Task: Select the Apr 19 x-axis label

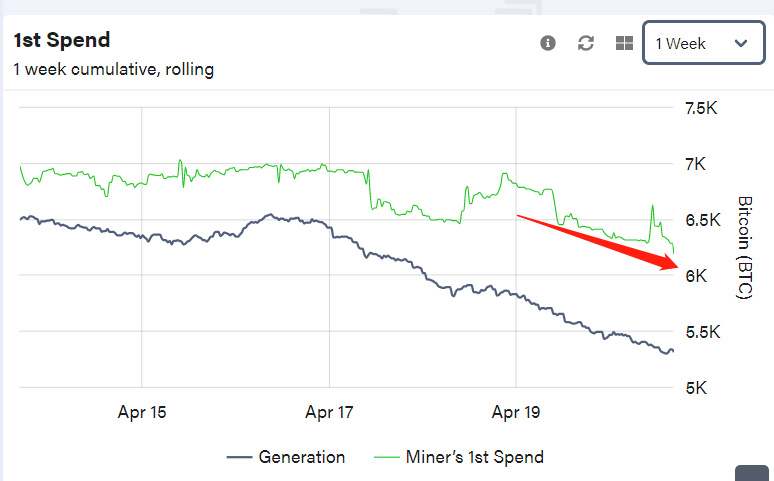Action: click(516, 411)
